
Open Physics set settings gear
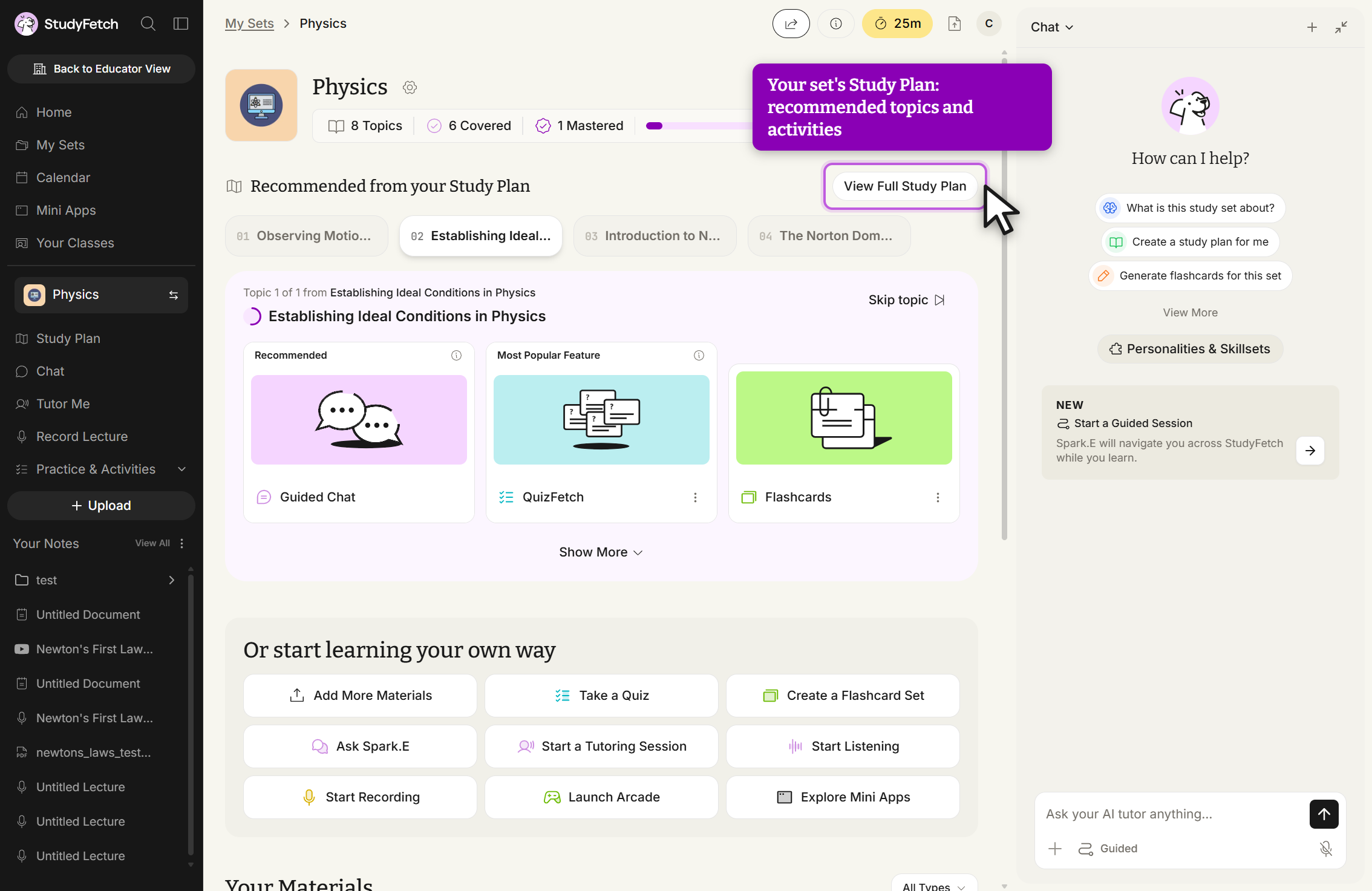tap(410, 87)
